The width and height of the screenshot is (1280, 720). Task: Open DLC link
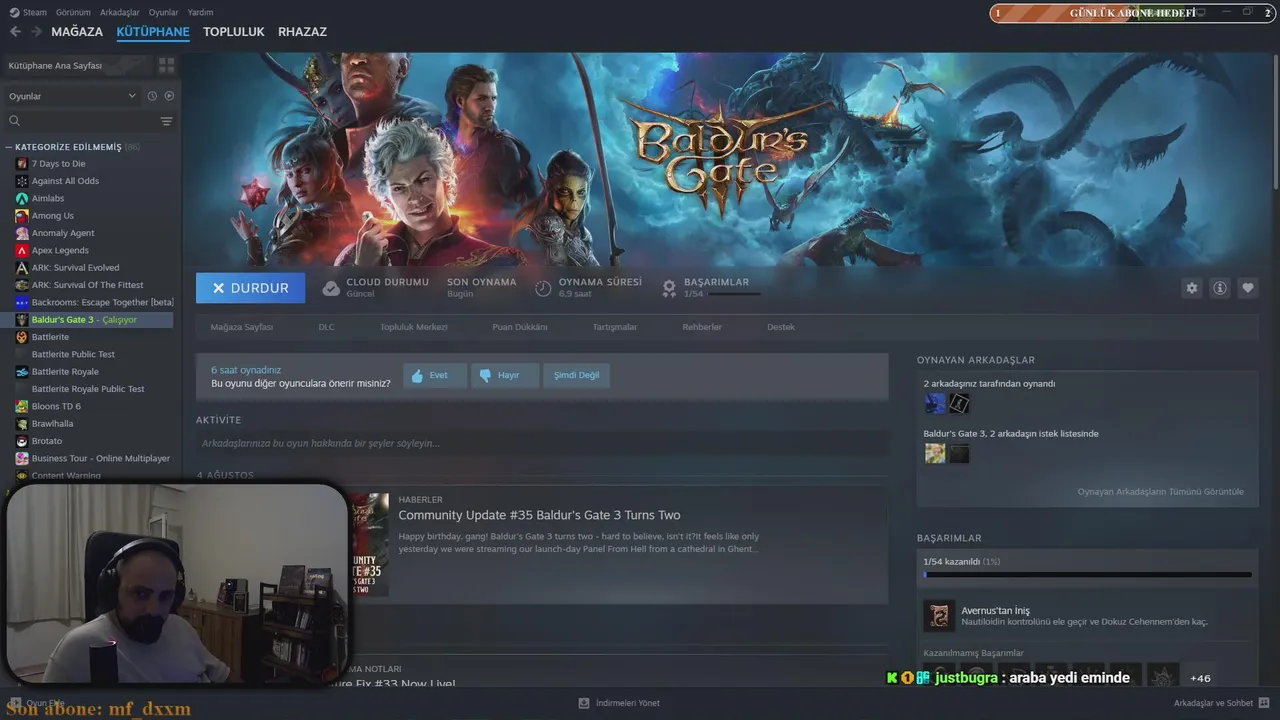tap(326, 327)
